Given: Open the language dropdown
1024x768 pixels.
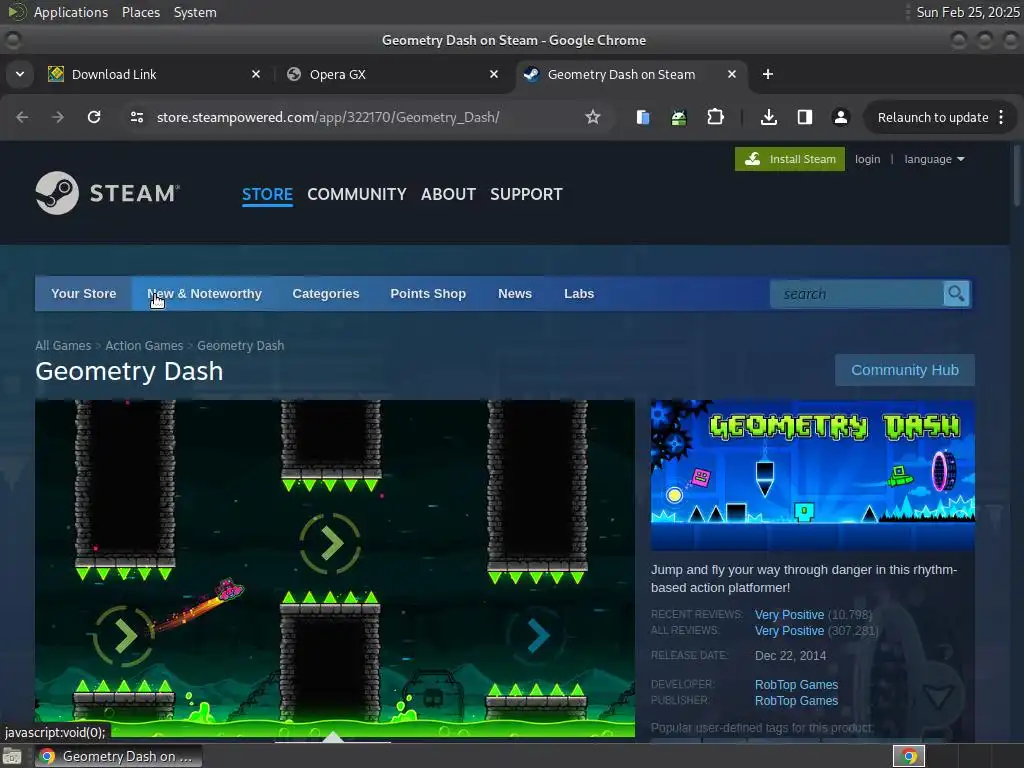Looking at the screenshot, I should [934, 159].
